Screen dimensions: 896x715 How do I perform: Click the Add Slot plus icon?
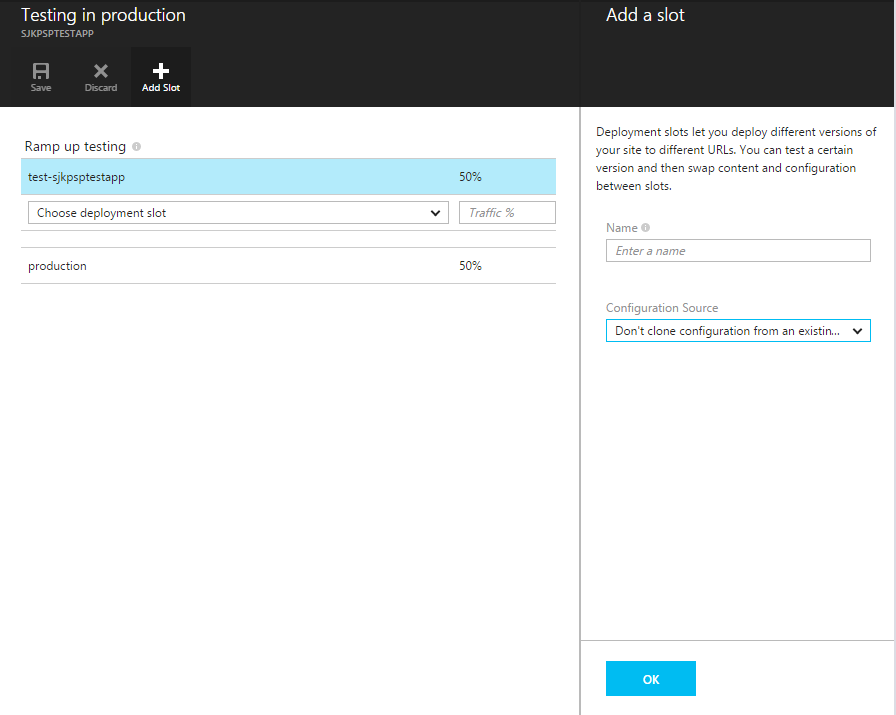tap(160, 71)
